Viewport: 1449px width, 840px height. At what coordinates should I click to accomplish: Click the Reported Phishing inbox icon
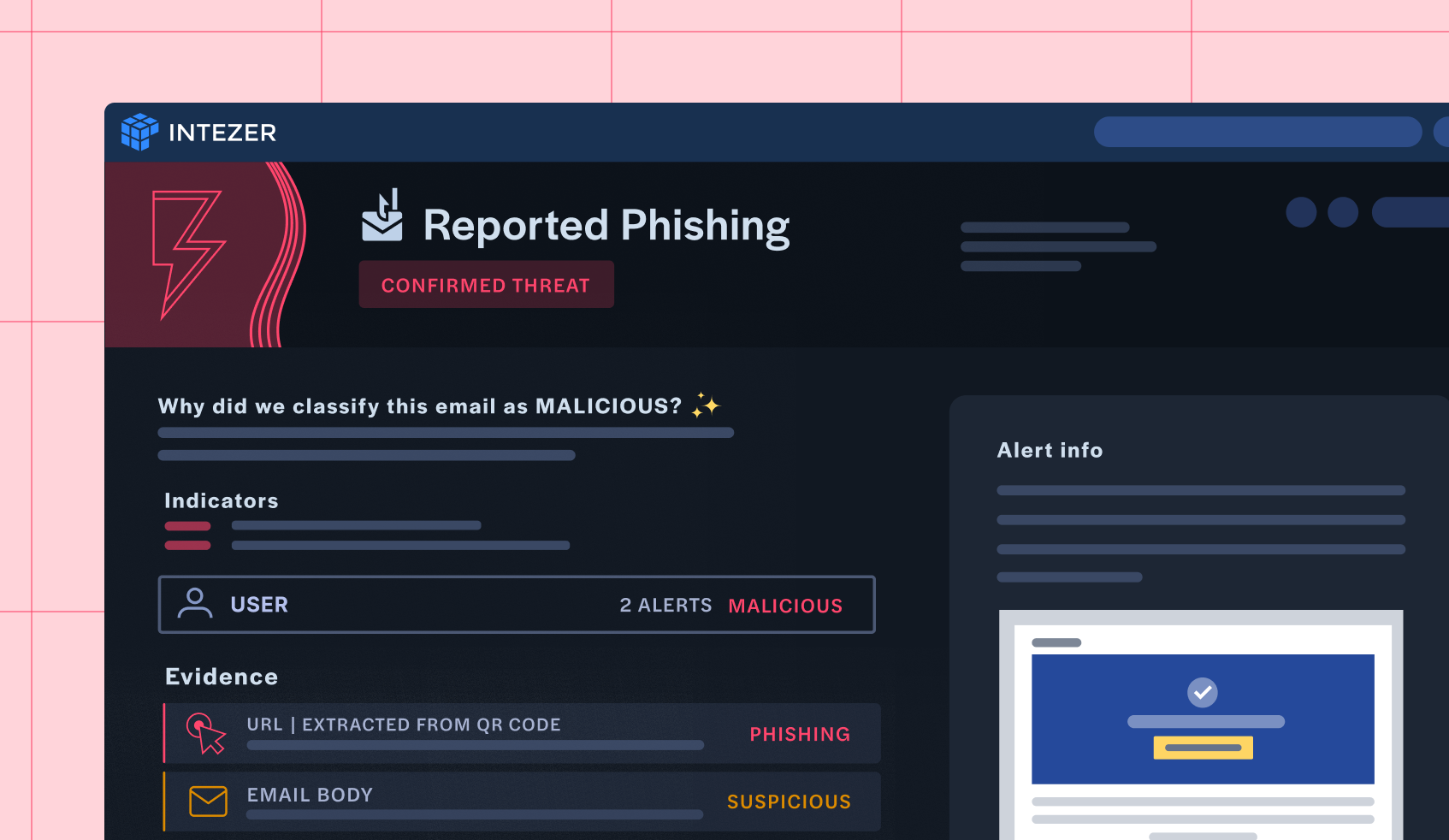(x=382, y=216)
